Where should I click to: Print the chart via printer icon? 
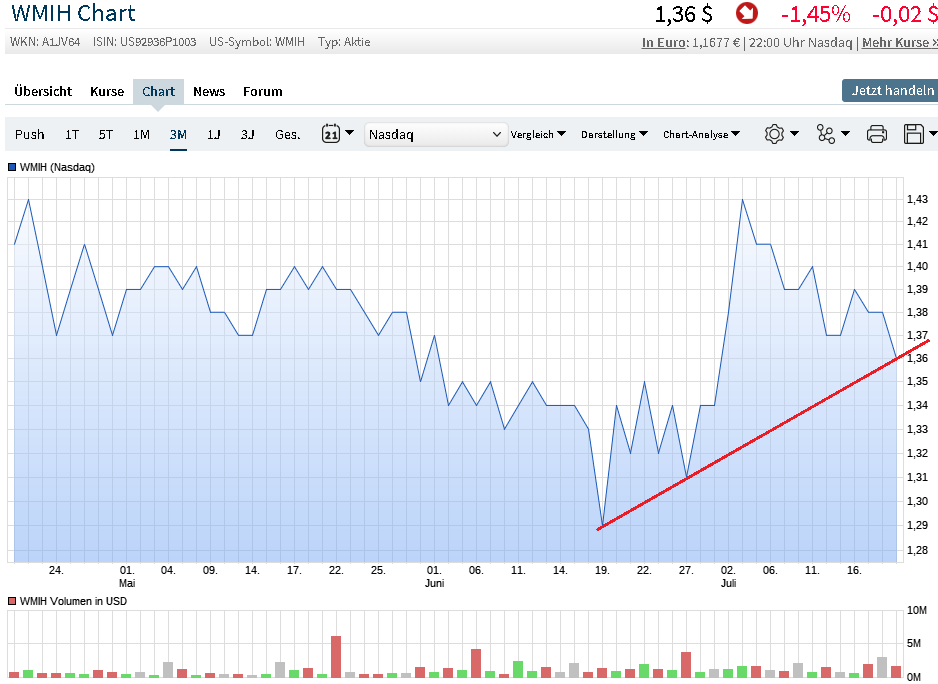click(877, 133)
